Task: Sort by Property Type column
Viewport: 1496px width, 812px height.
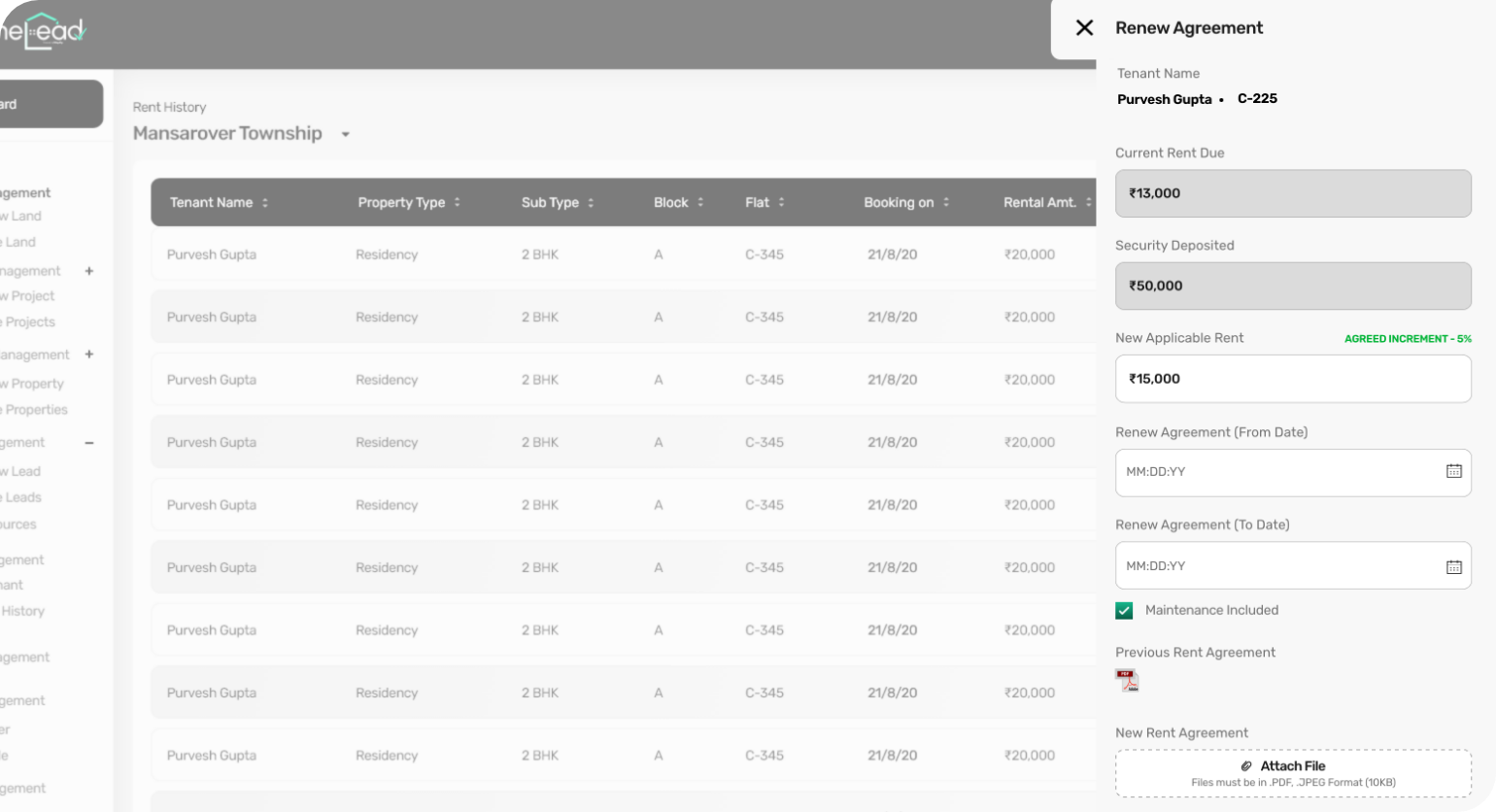Action: (457, 202)
